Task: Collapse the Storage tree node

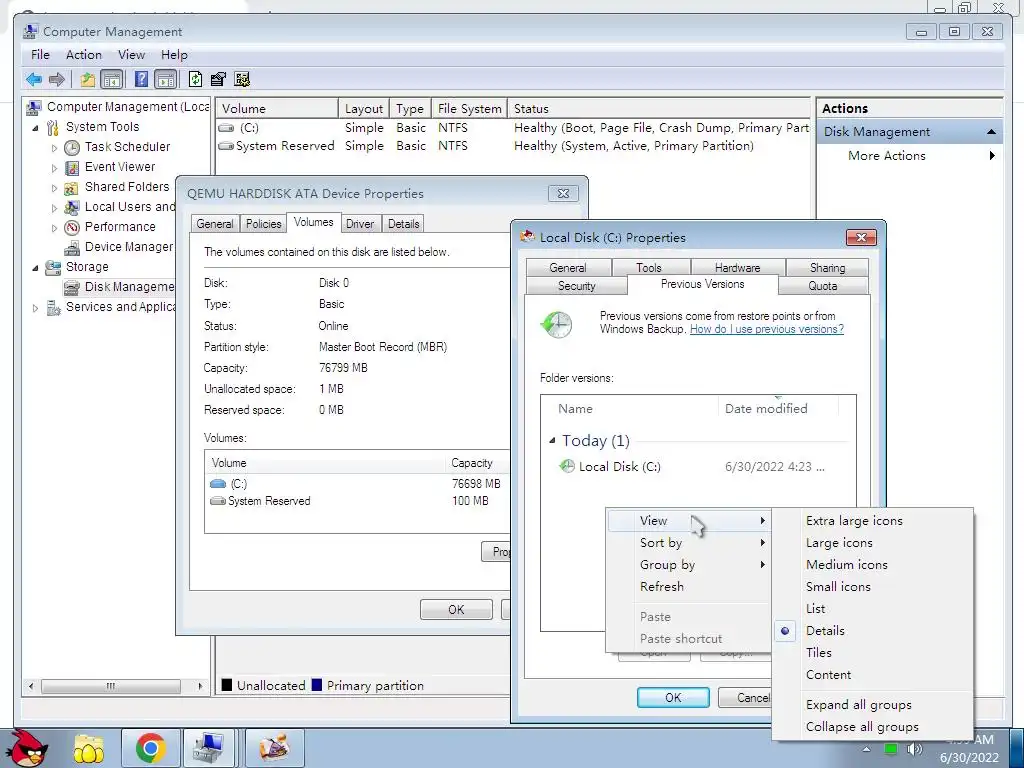Action: (35, 268)
